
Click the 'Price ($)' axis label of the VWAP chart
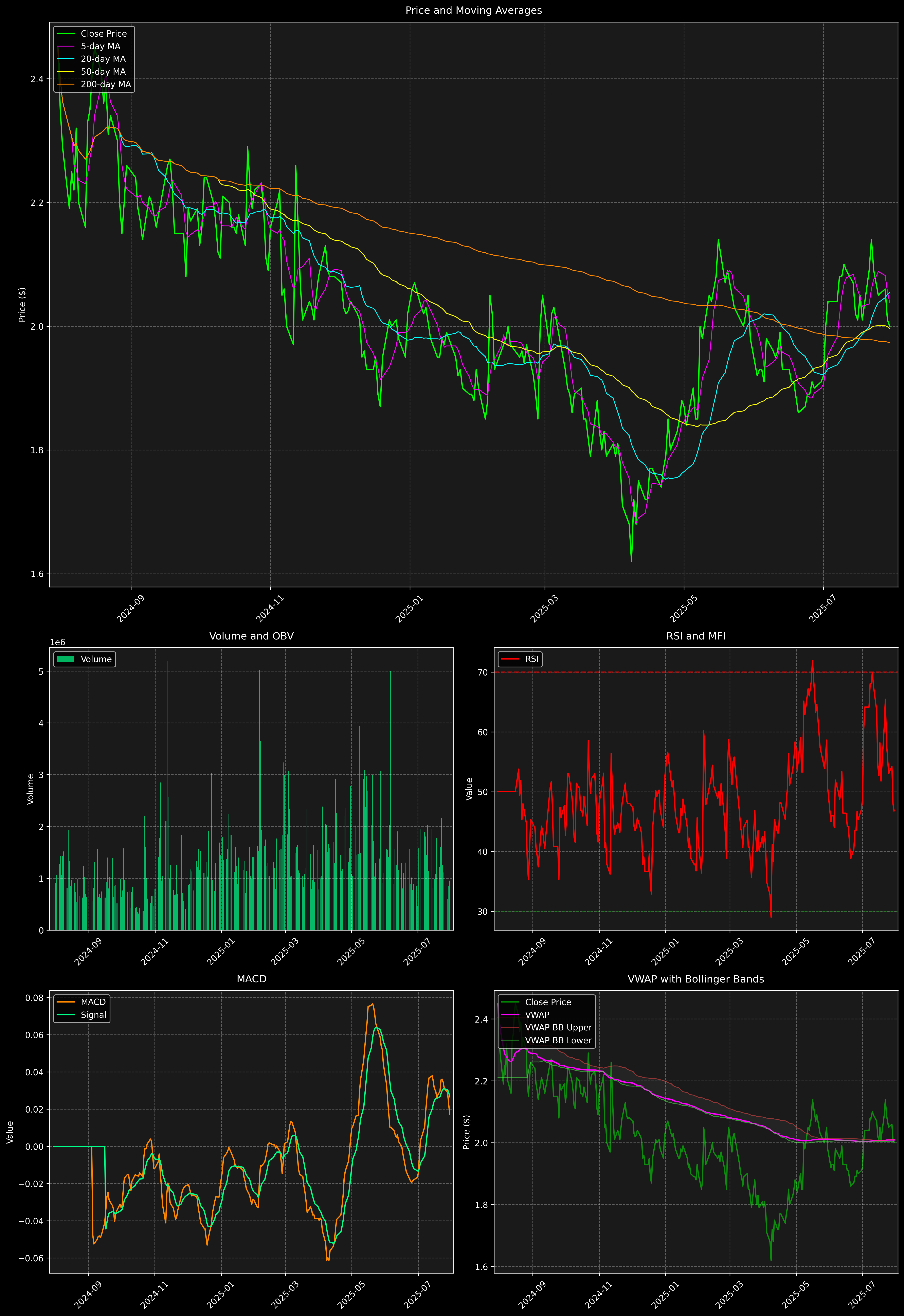click(467, 1132)
